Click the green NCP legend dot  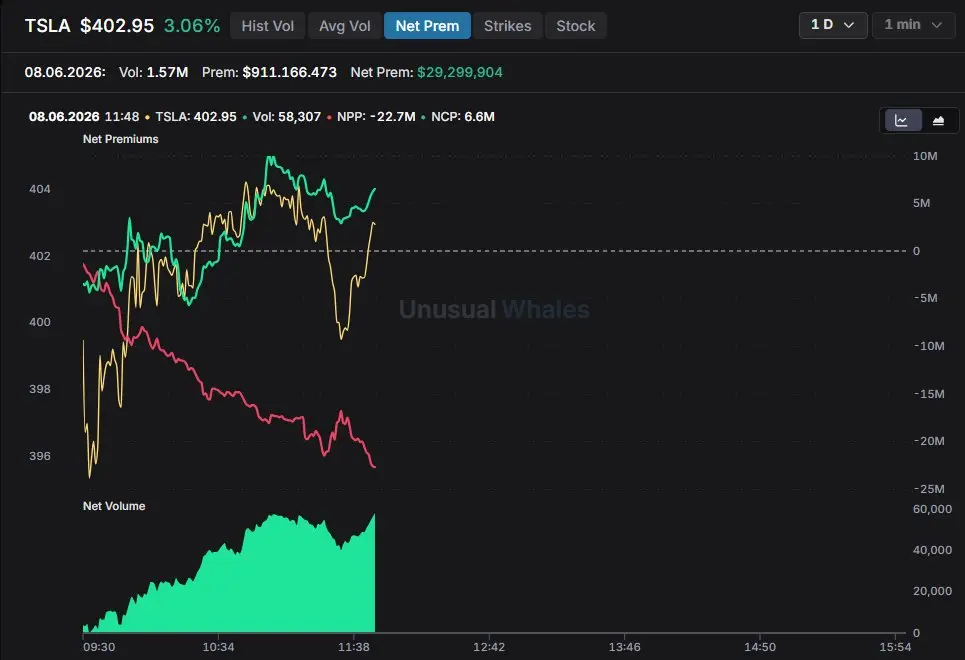coord(423,117)
